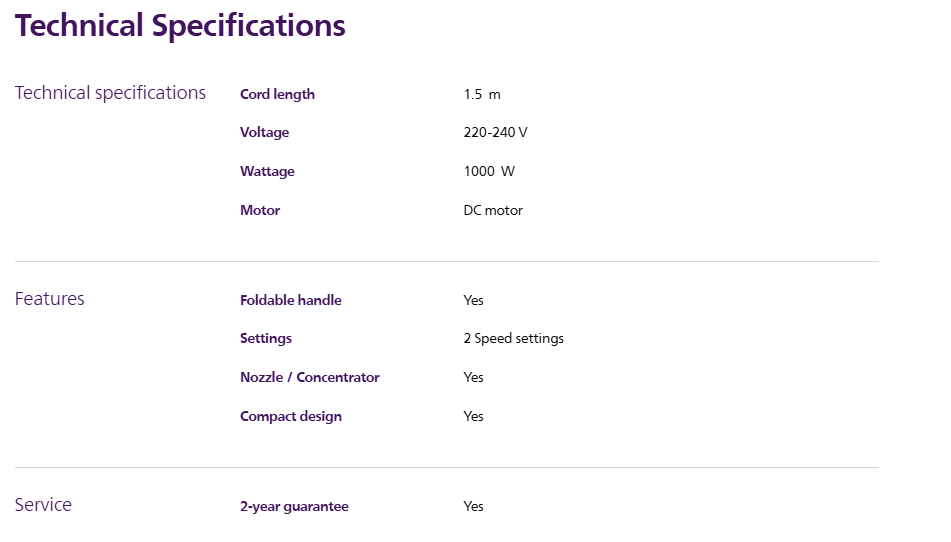
Task: Select the Yes value beside Compact design
Action: (x=473, y=417)
